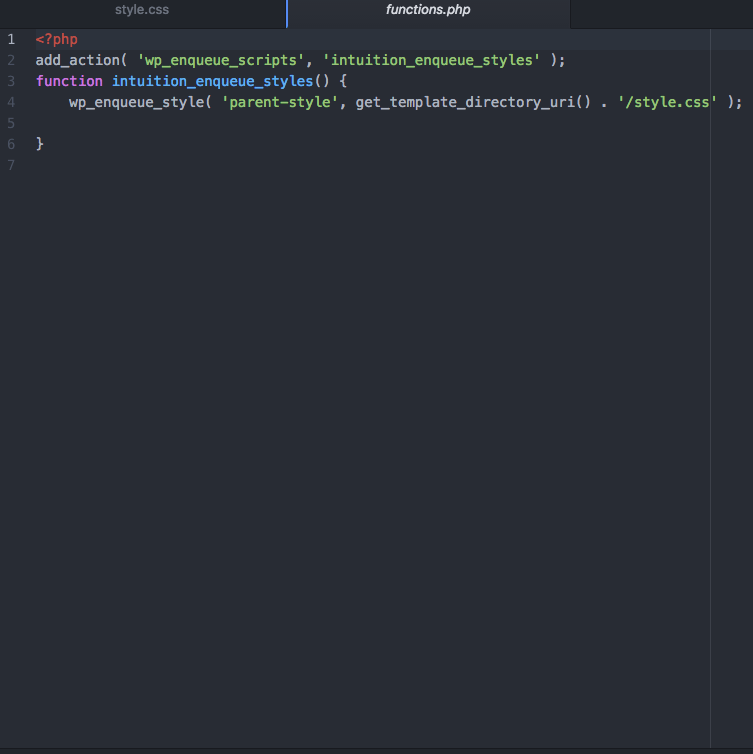Click line number 7 in gutter

11,165
